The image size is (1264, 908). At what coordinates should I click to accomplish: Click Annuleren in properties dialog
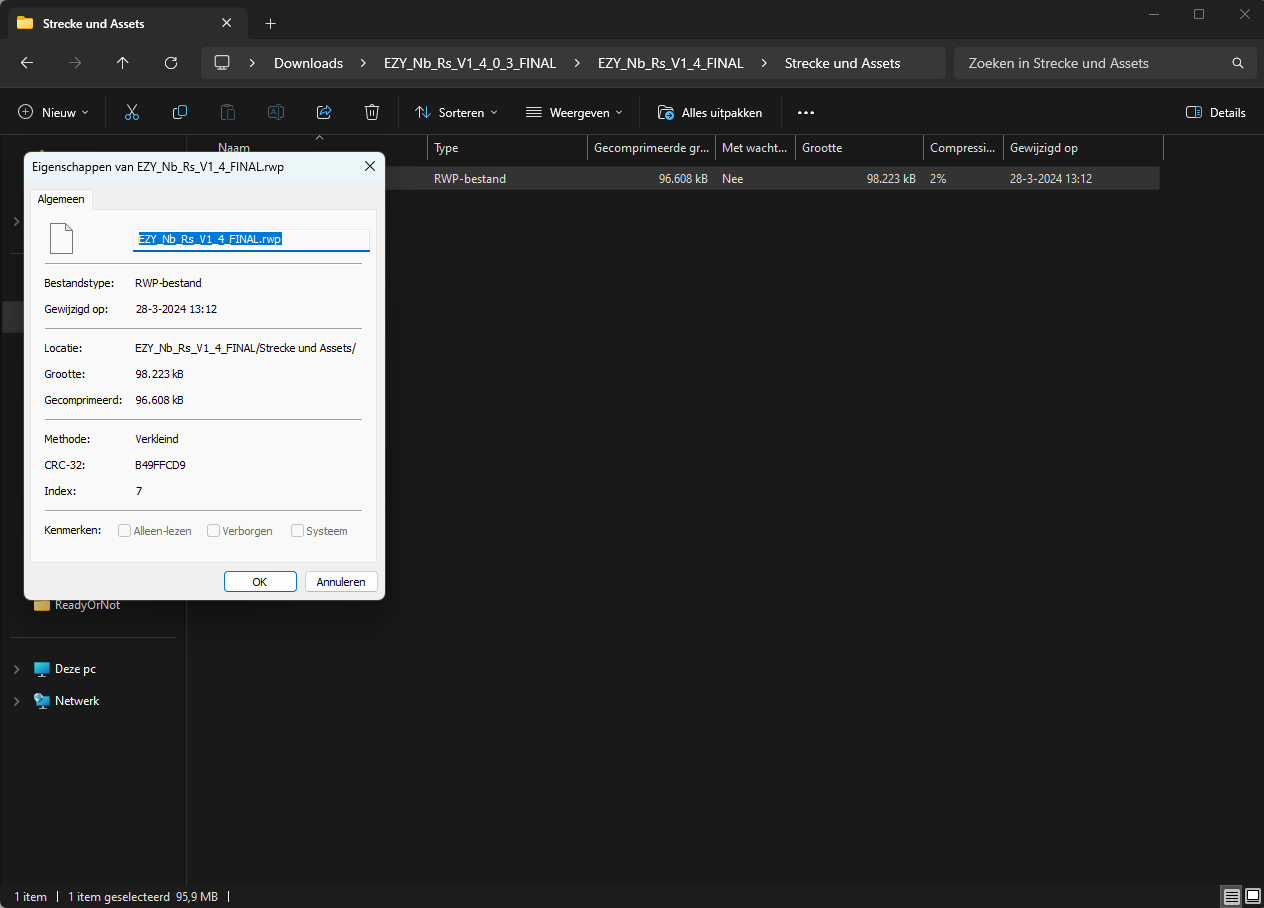click(341, 582)
